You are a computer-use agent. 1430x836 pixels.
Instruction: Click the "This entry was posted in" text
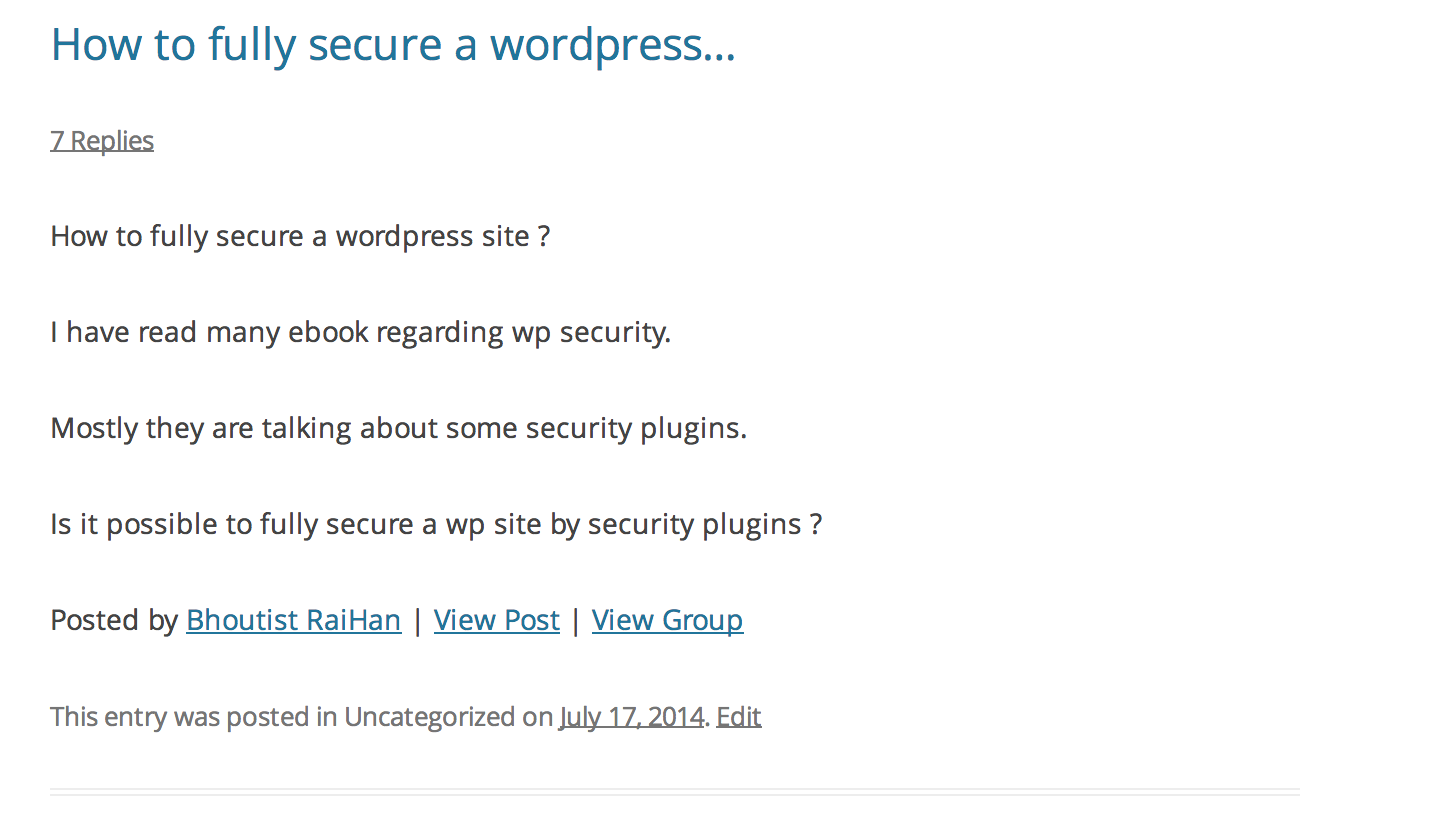193,717
